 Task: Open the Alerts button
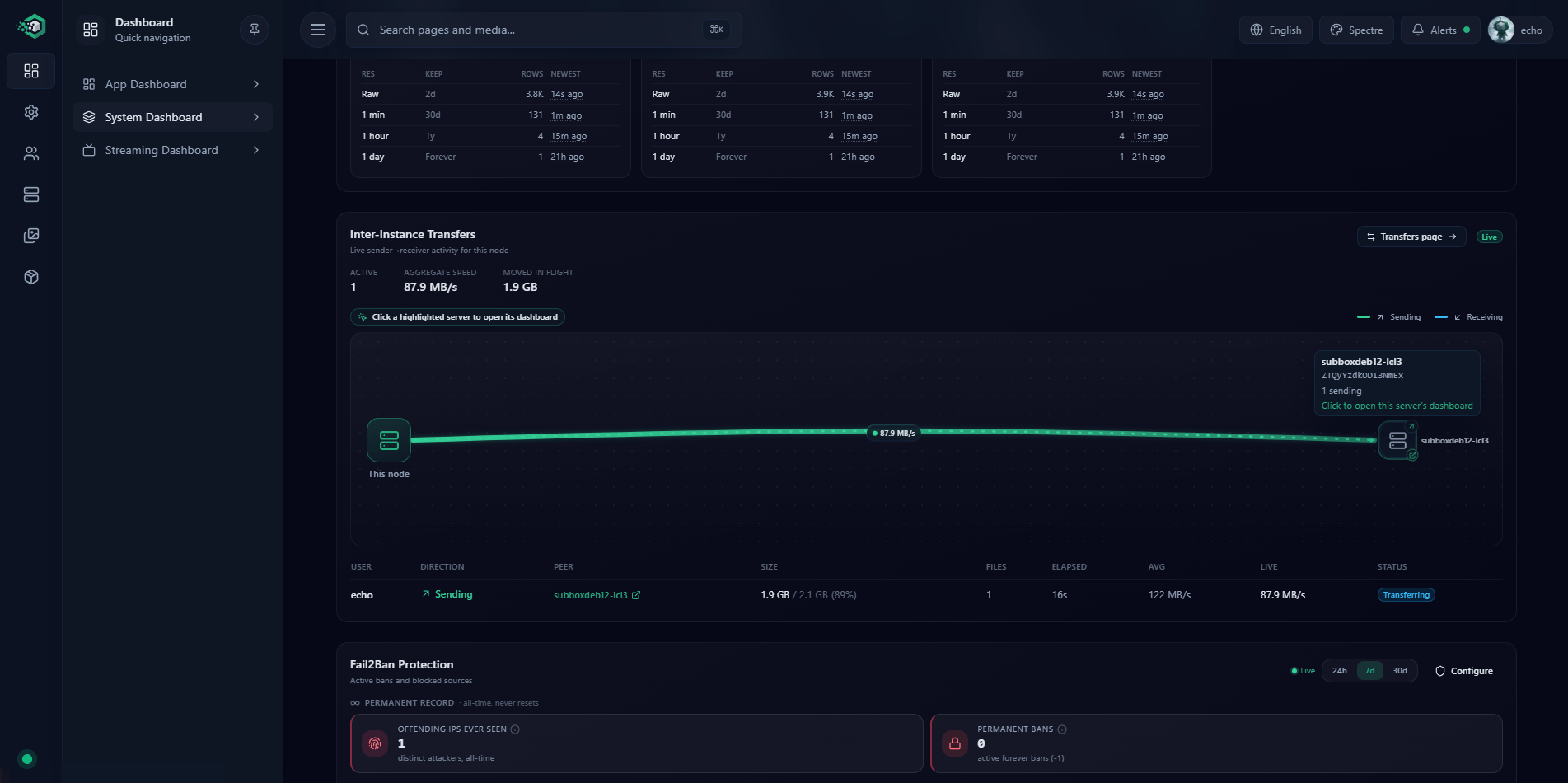(1440, 30)
